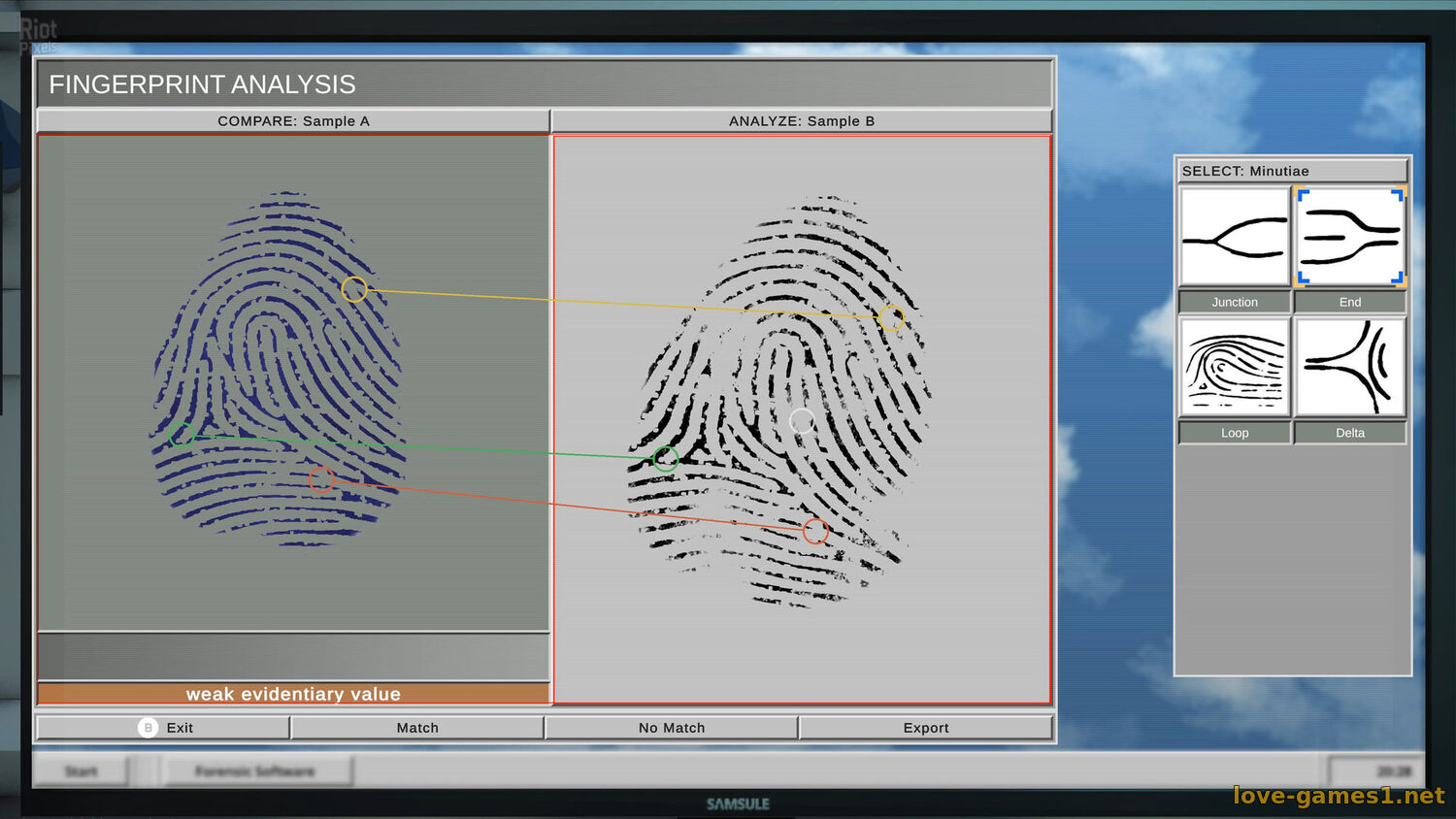Click the FINGERPRINT ANALYSIS title
The height and width of the screenshot is (819, 1456).
coord(203,84)
